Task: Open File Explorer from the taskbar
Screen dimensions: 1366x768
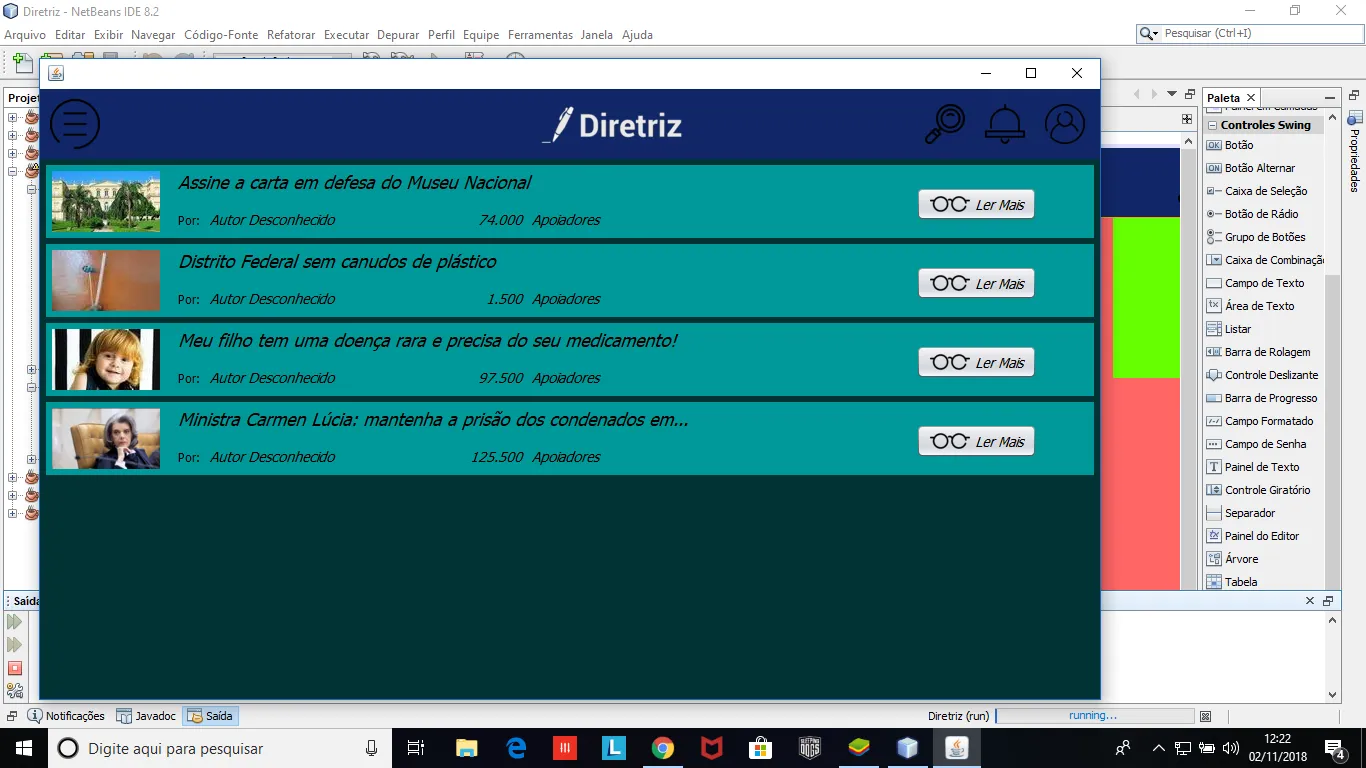Action: (x=467, y=748)
